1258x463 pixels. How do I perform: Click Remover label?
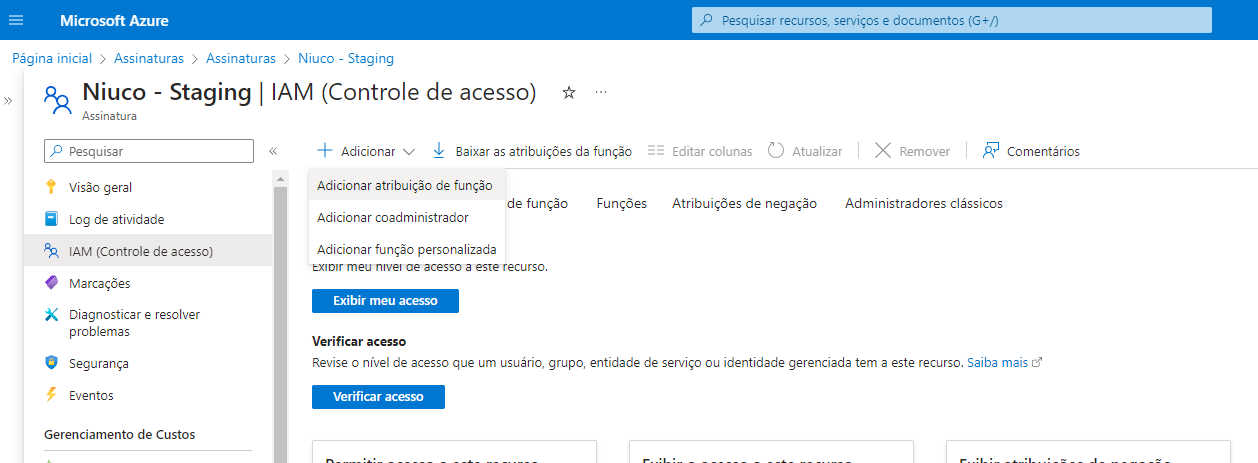tap(925, 152)
